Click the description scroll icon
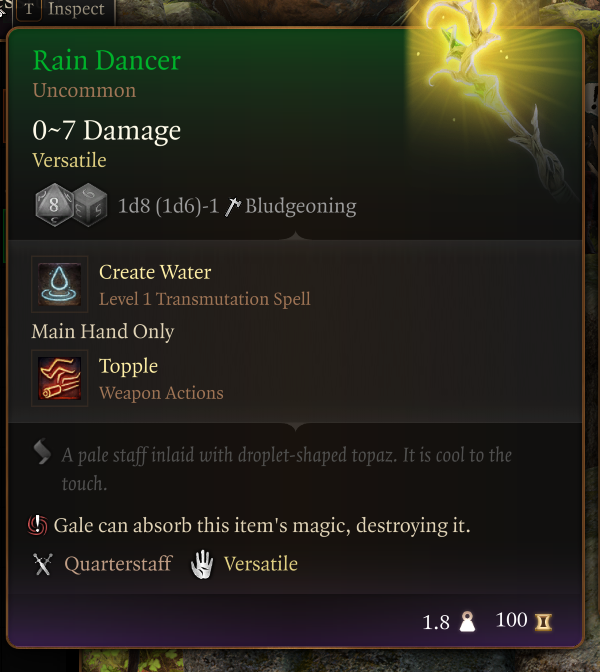 tap(42, 451)
